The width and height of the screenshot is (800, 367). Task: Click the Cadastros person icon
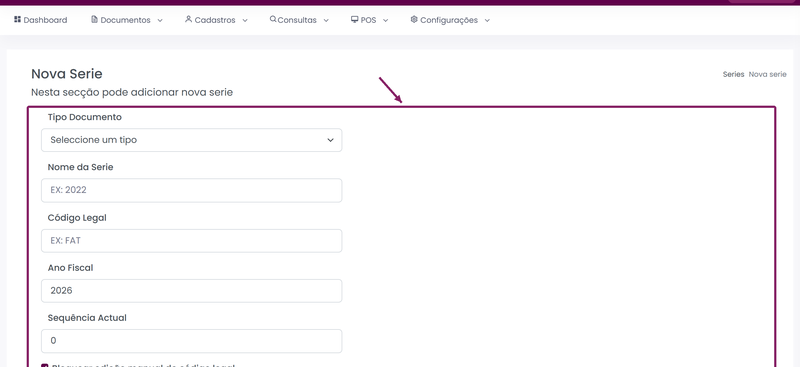click(x=188, y=19)
